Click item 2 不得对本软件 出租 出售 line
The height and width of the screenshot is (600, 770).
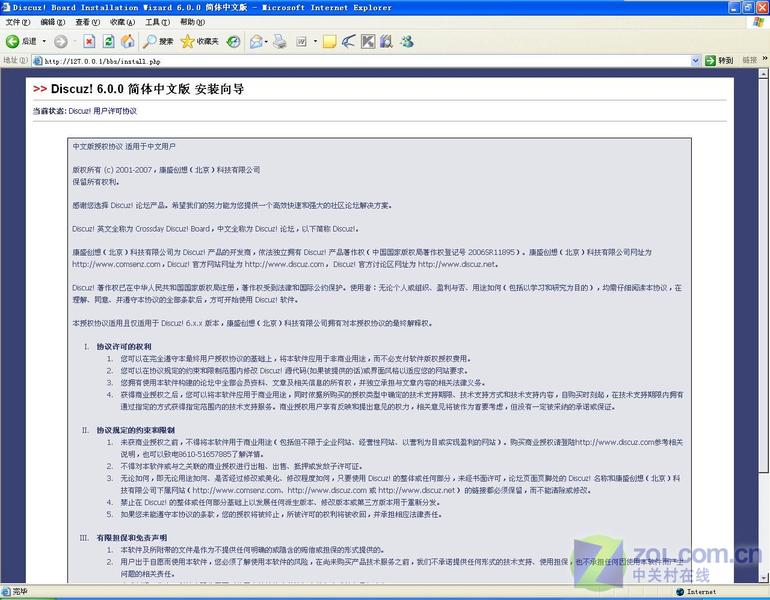[242, 466]
